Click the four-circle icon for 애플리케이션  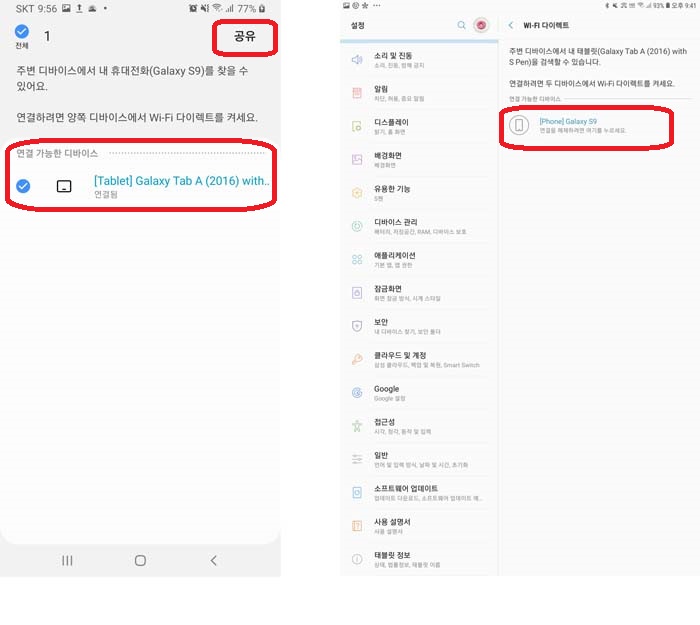tap(357, 259)
